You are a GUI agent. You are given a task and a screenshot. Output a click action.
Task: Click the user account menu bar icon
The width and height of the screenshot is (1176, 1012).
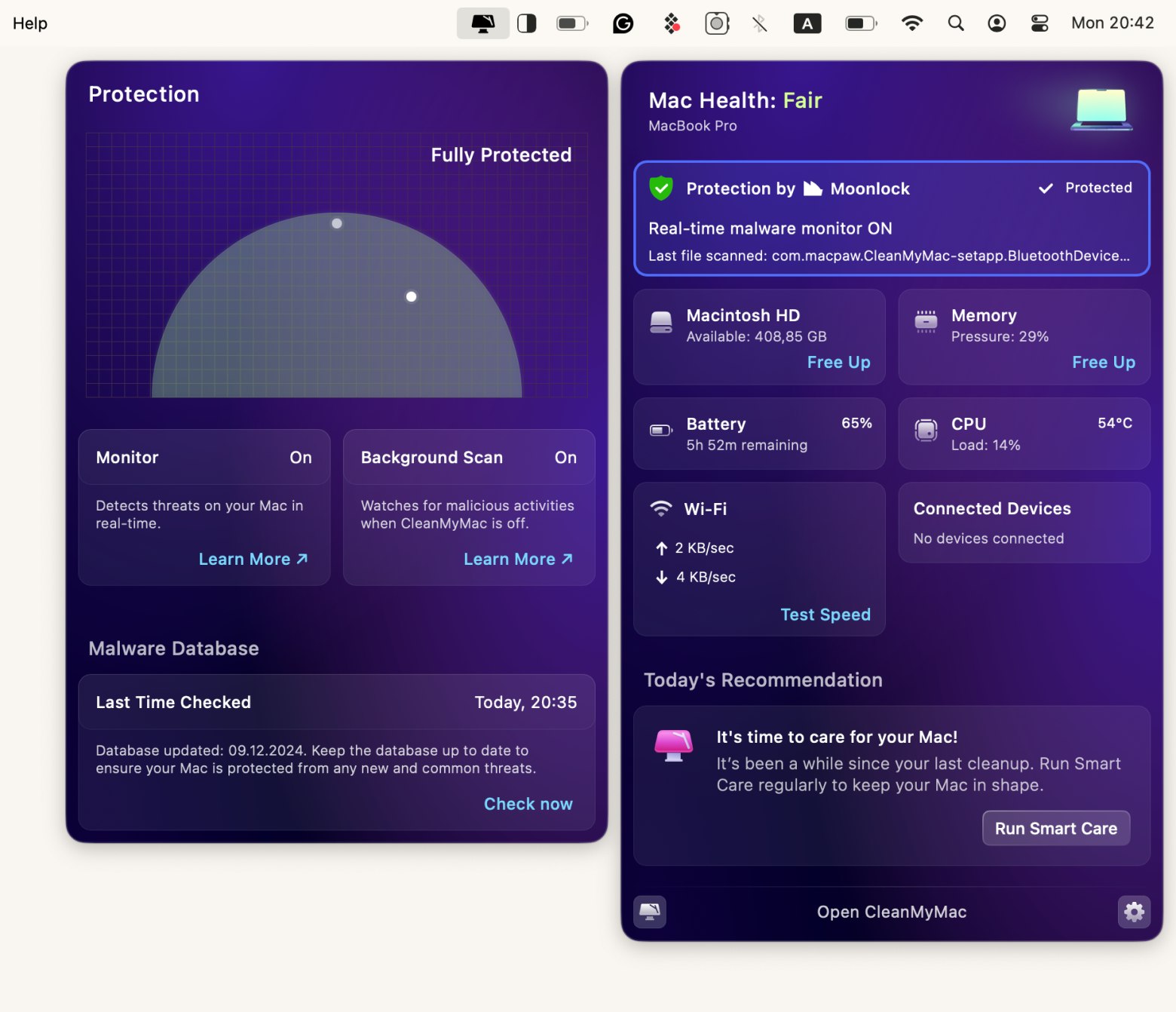[x=997, y=23]
